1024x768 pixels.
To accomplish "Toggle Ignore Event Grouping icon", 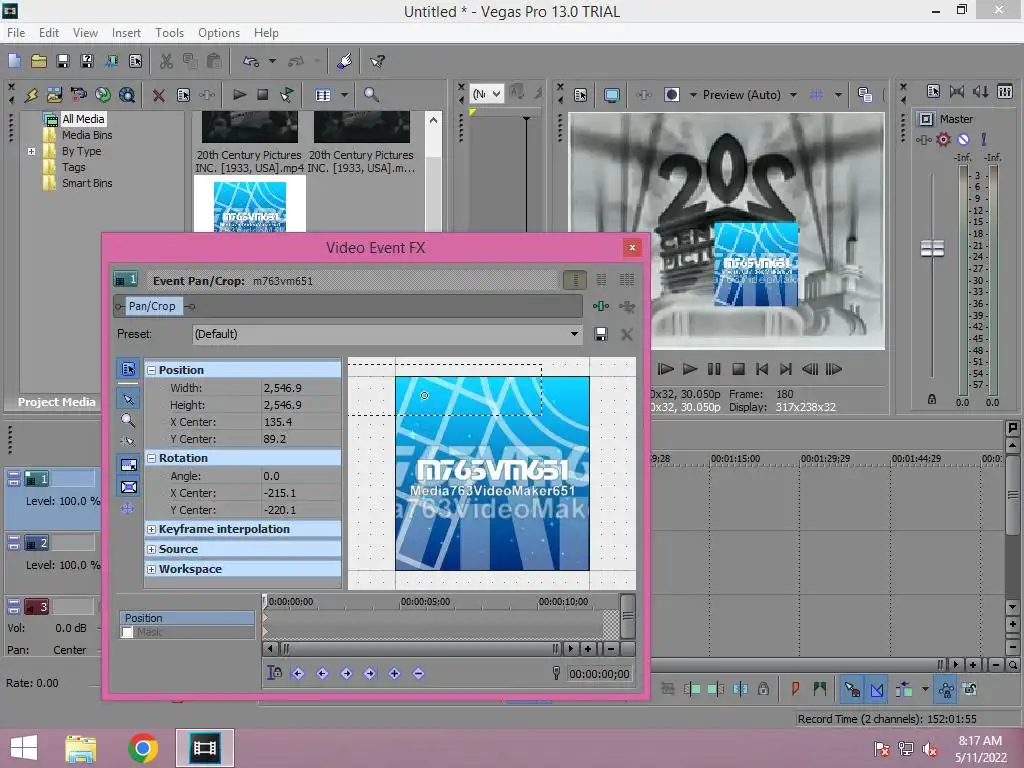I will click(x=970, y=689).
